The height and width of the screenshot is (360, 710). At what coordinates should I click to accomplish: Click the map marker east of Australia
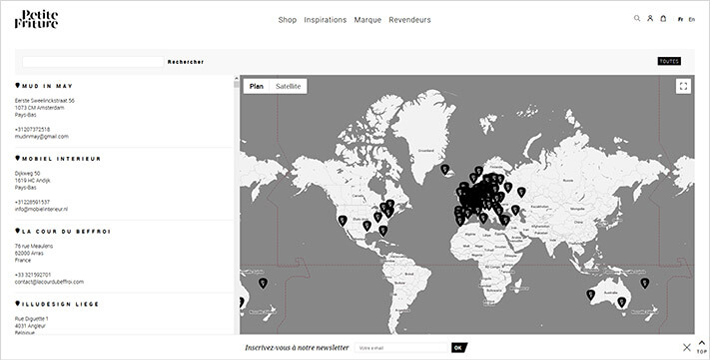pos(645,283)
